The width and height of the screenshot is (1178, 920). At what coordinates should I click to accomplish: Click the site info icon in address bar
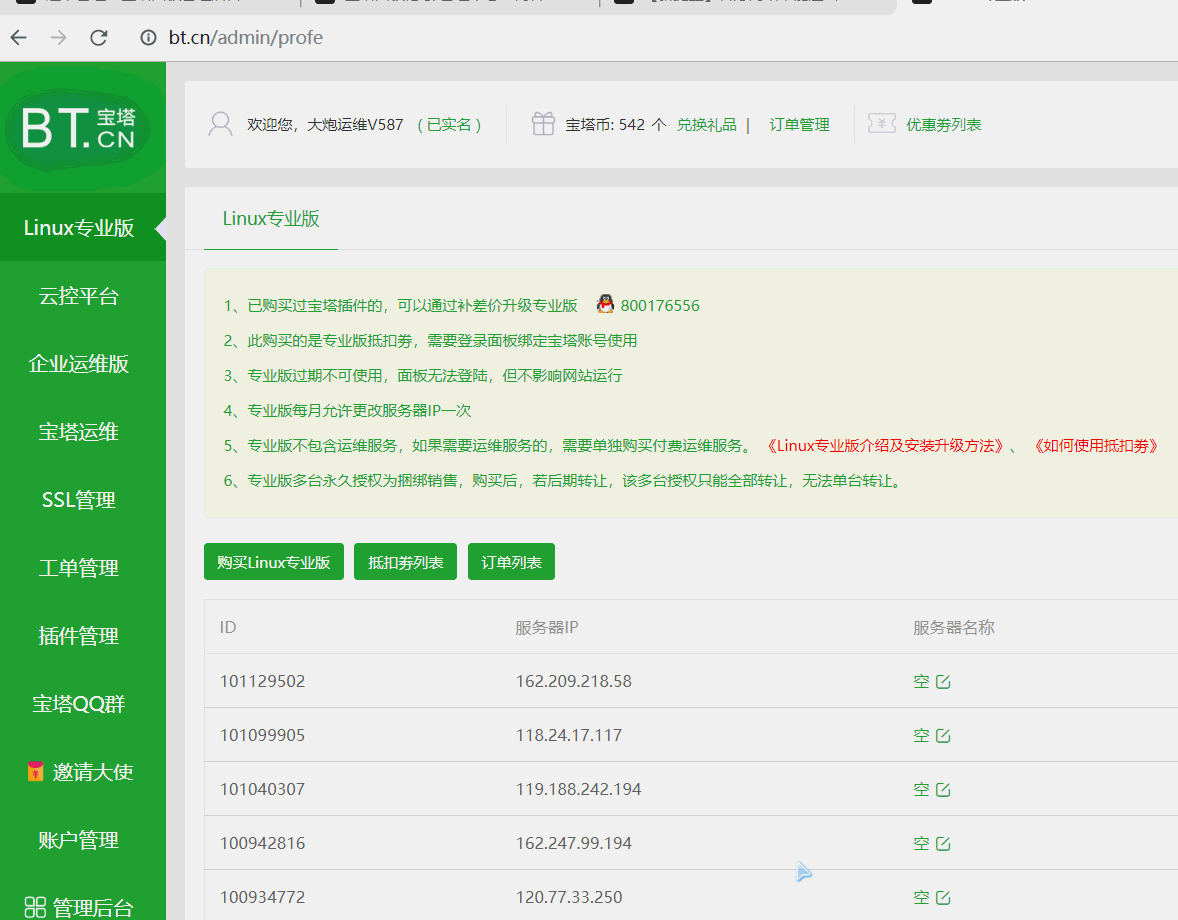pos(149,38)
